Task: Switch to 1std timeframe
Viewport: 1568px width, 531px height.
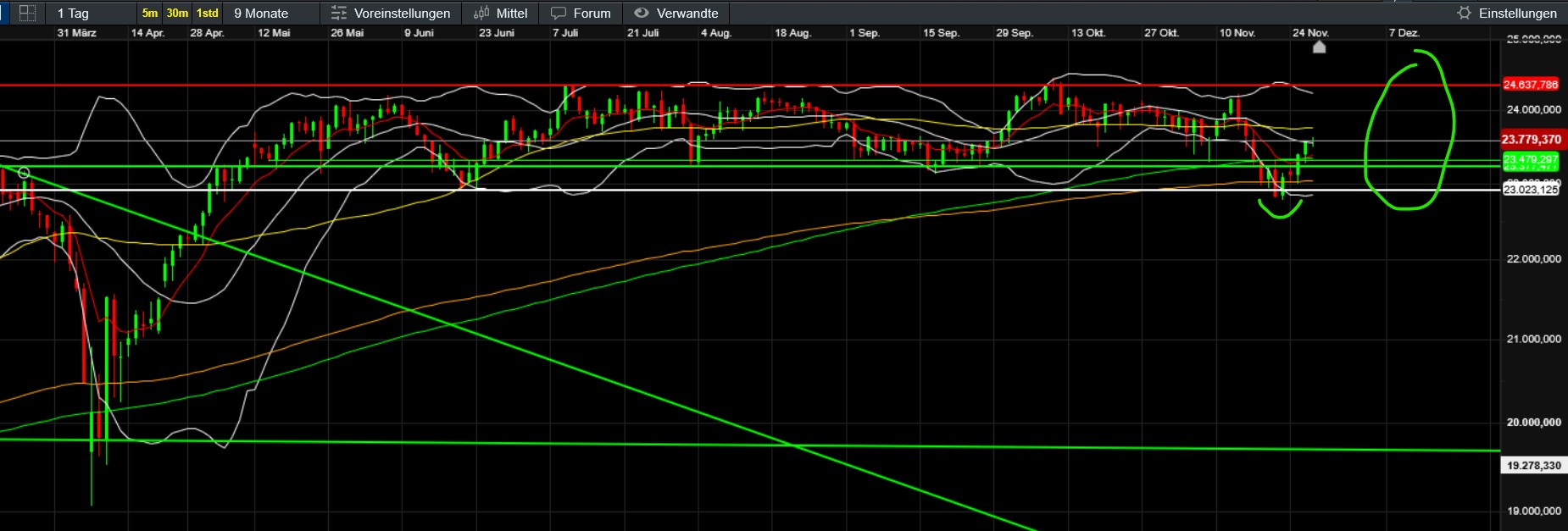Action: (207, 13)
